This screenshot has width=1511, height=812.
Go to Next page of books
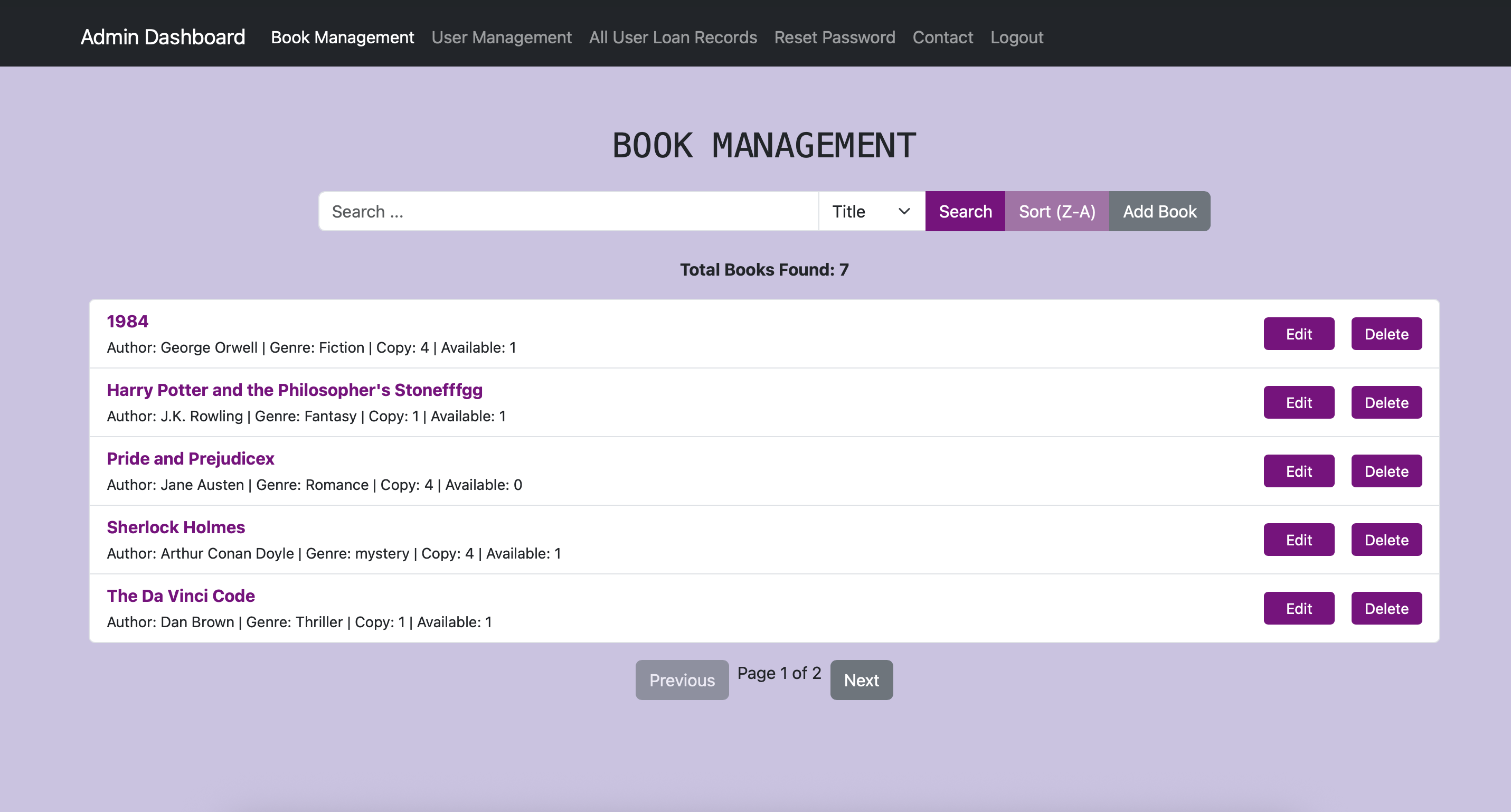click(x=861, y=680)
